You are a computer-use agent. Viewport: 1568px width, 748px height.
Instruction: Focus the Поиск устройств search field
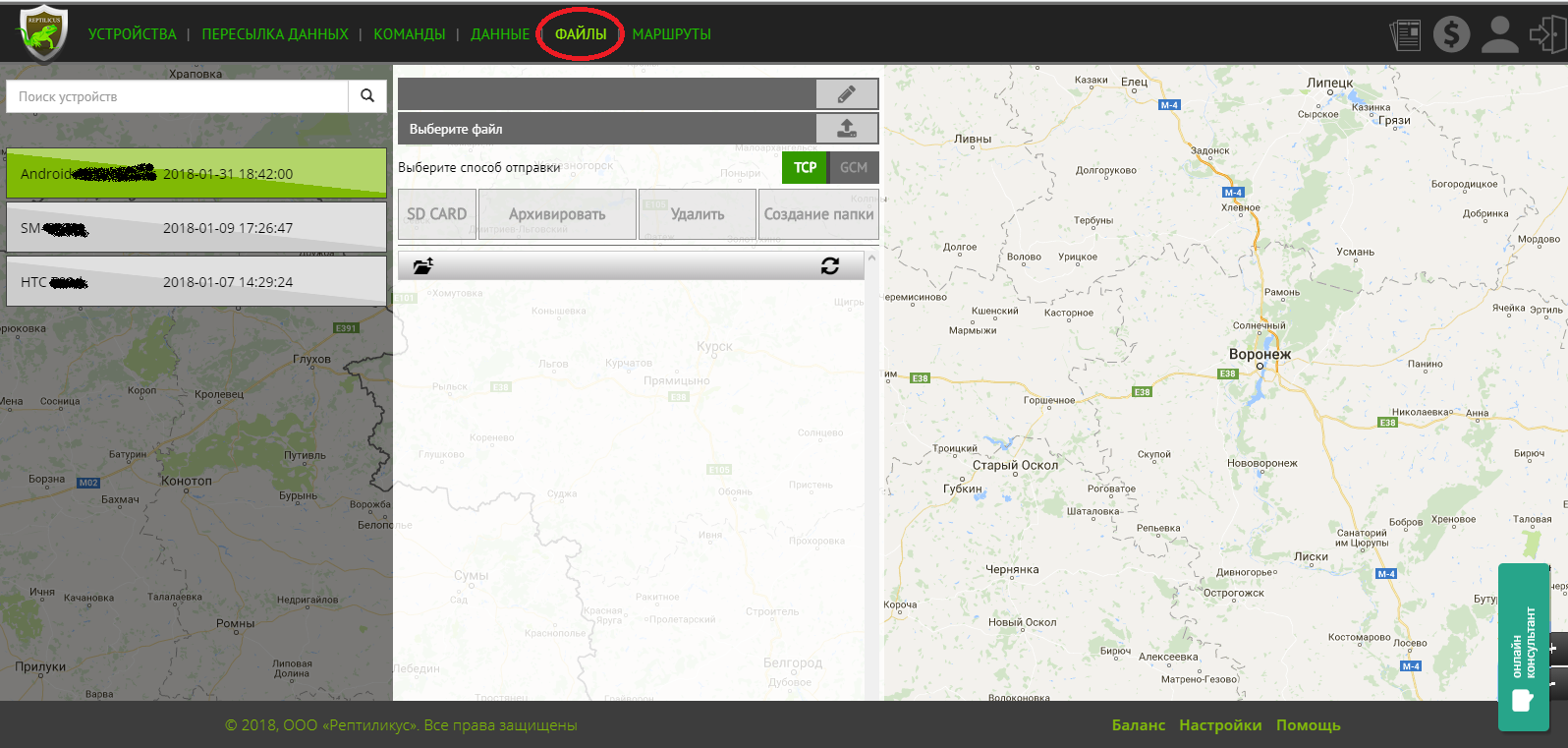coord(178,96)
